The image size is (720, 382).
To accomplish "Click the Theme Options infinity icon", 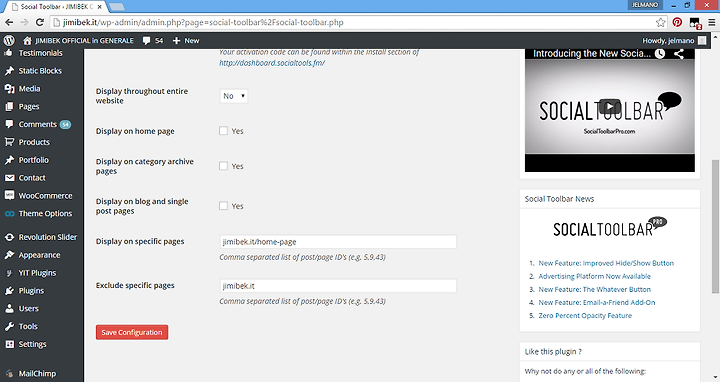I will click(x=9, y=213).
